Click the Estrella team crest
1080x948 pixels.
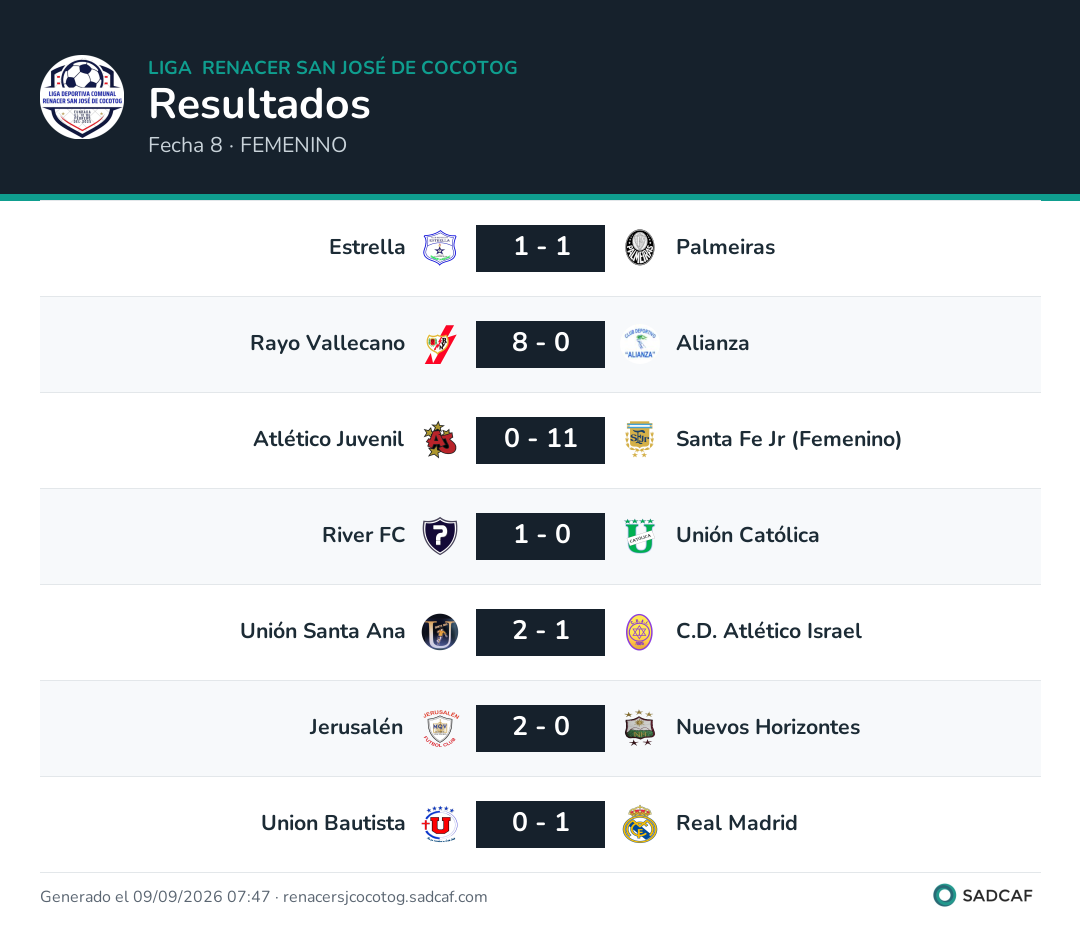tap(439, 248)
